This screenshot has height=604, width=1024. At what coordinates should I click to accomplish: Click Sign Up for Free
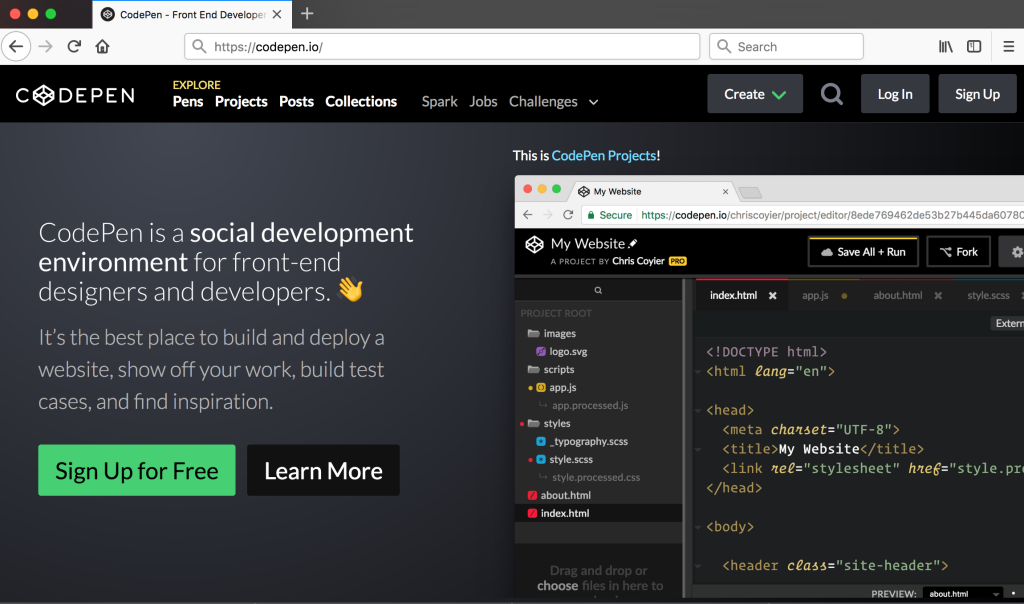point(136,470)
